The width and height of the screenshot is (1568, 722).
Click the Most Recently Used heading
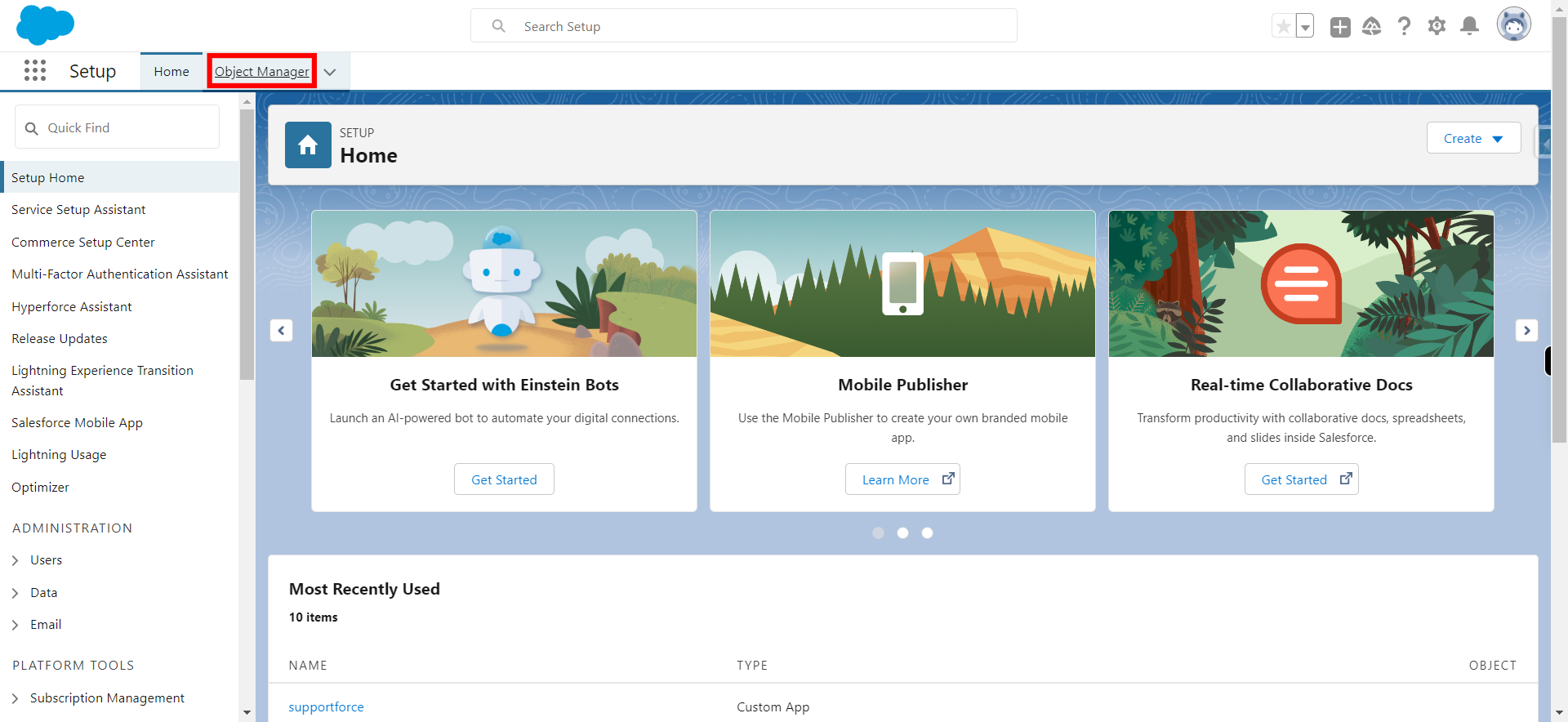click(364, 589)
